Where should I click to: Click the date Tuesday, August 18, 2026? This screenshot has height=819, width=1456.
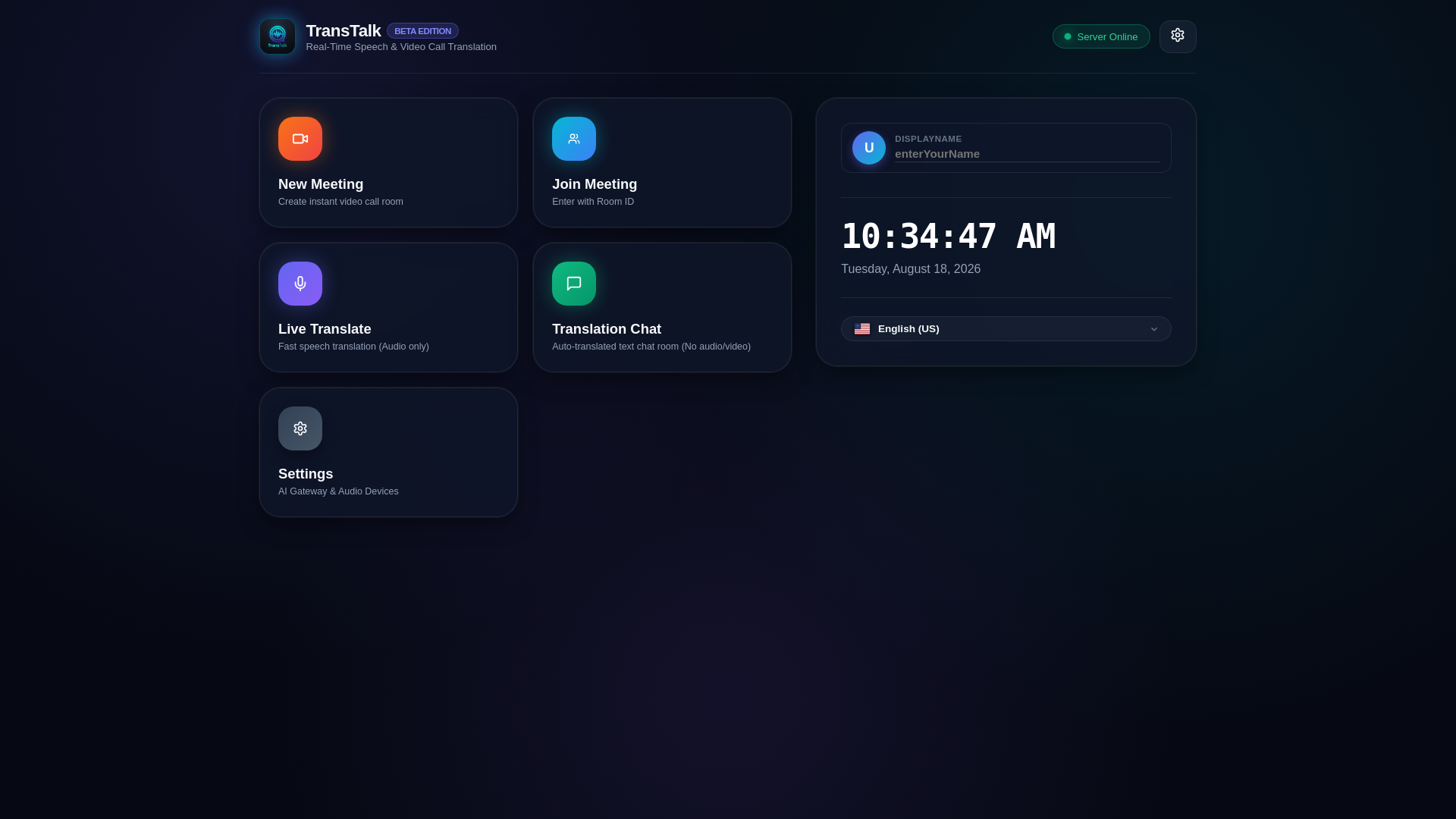[911, 269]
